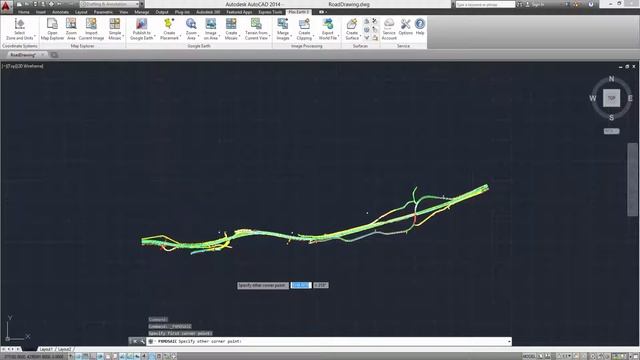Click compass S on the ViewCube
This screenshot has width=640, height=360.
tap(611, 118)
